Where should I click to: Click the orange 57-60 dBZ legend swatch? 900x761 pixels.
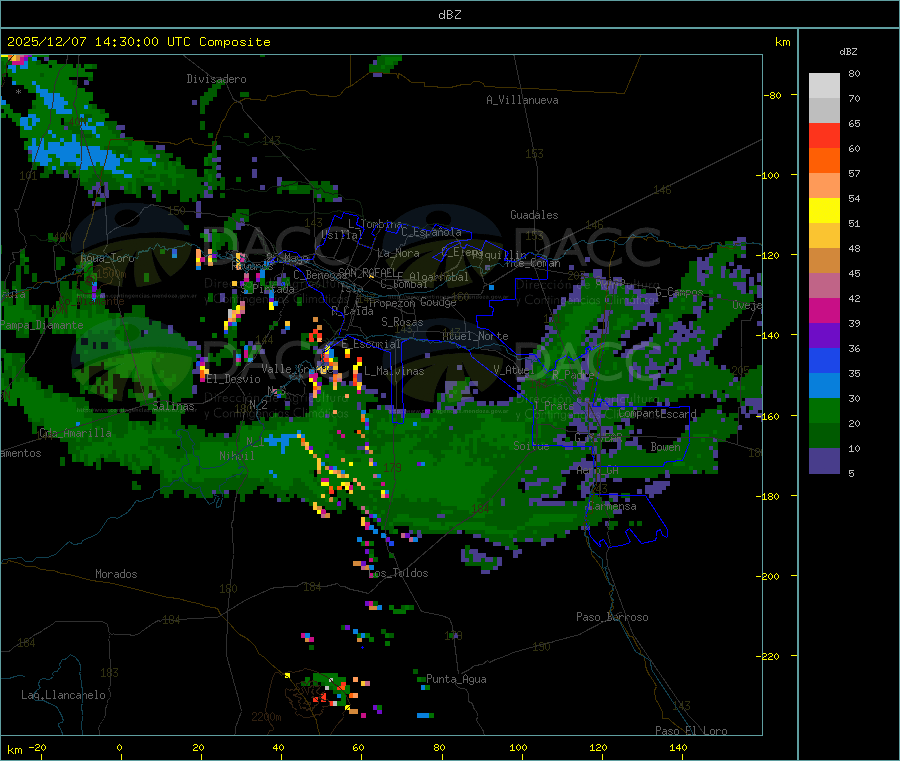pyautogui.click(x=824, y=161)
